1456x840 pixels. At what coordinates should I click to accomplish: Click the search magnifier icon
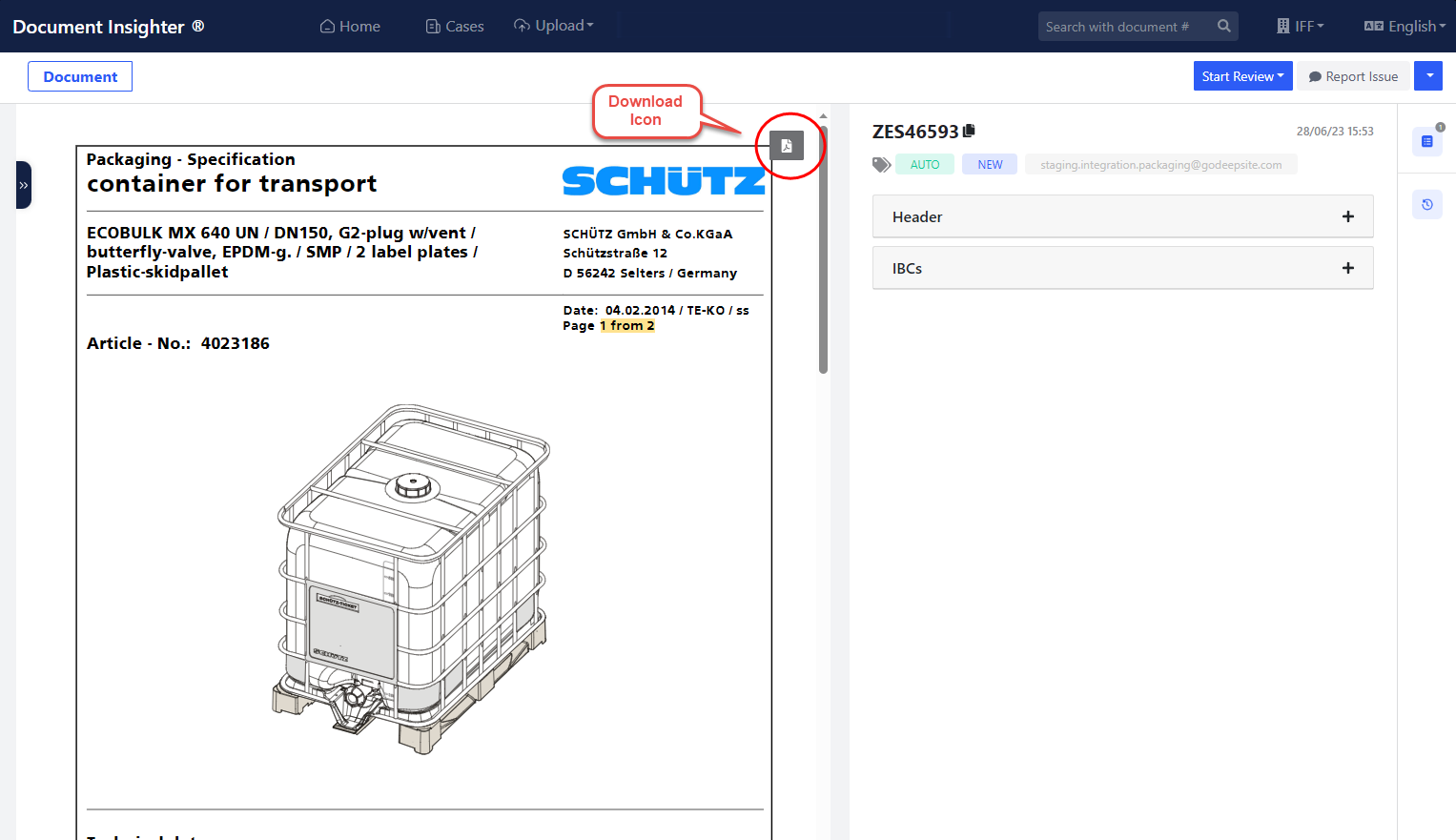[x=1223, y=27]
